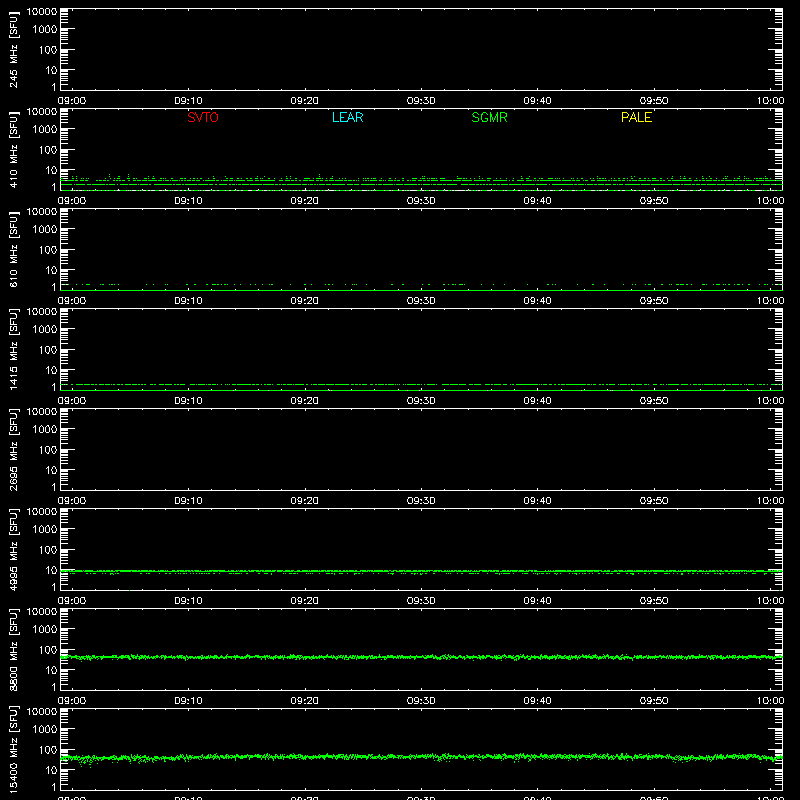Click the green data trace in 8800 MHz panel
Screen dimensions: 800x800
click(421, 657)
